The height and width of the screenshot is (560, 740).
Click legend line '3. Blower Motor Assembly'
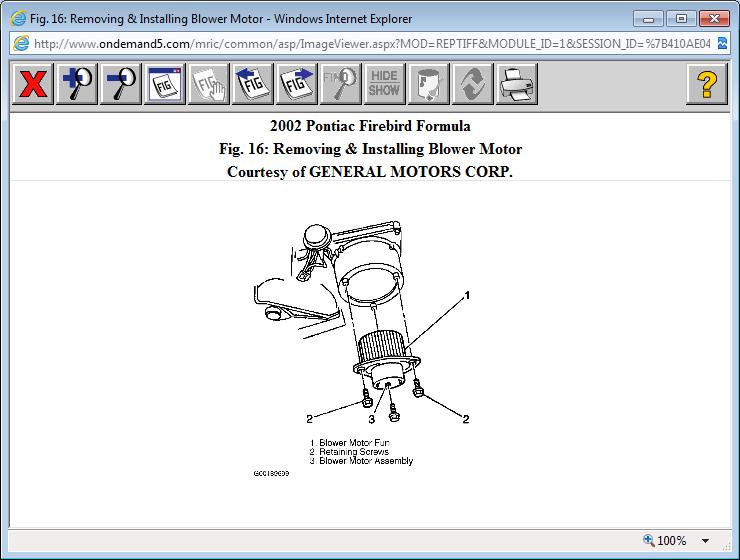coord(362,460)
